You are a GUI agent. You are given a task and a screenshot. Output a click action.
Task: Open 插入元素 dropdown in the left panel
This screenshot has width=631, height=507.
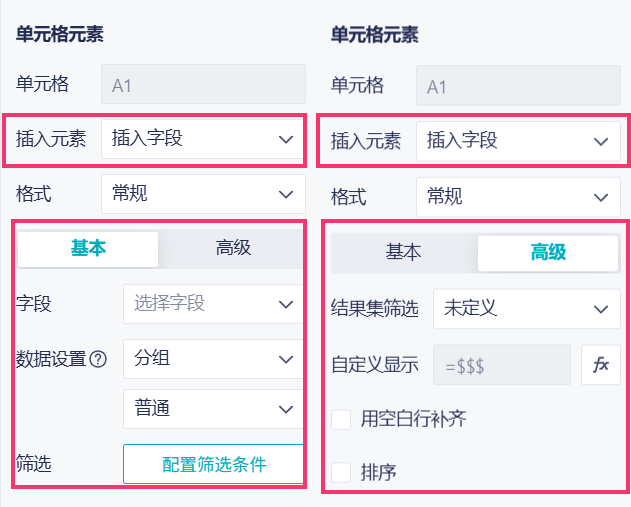(203, 139)
